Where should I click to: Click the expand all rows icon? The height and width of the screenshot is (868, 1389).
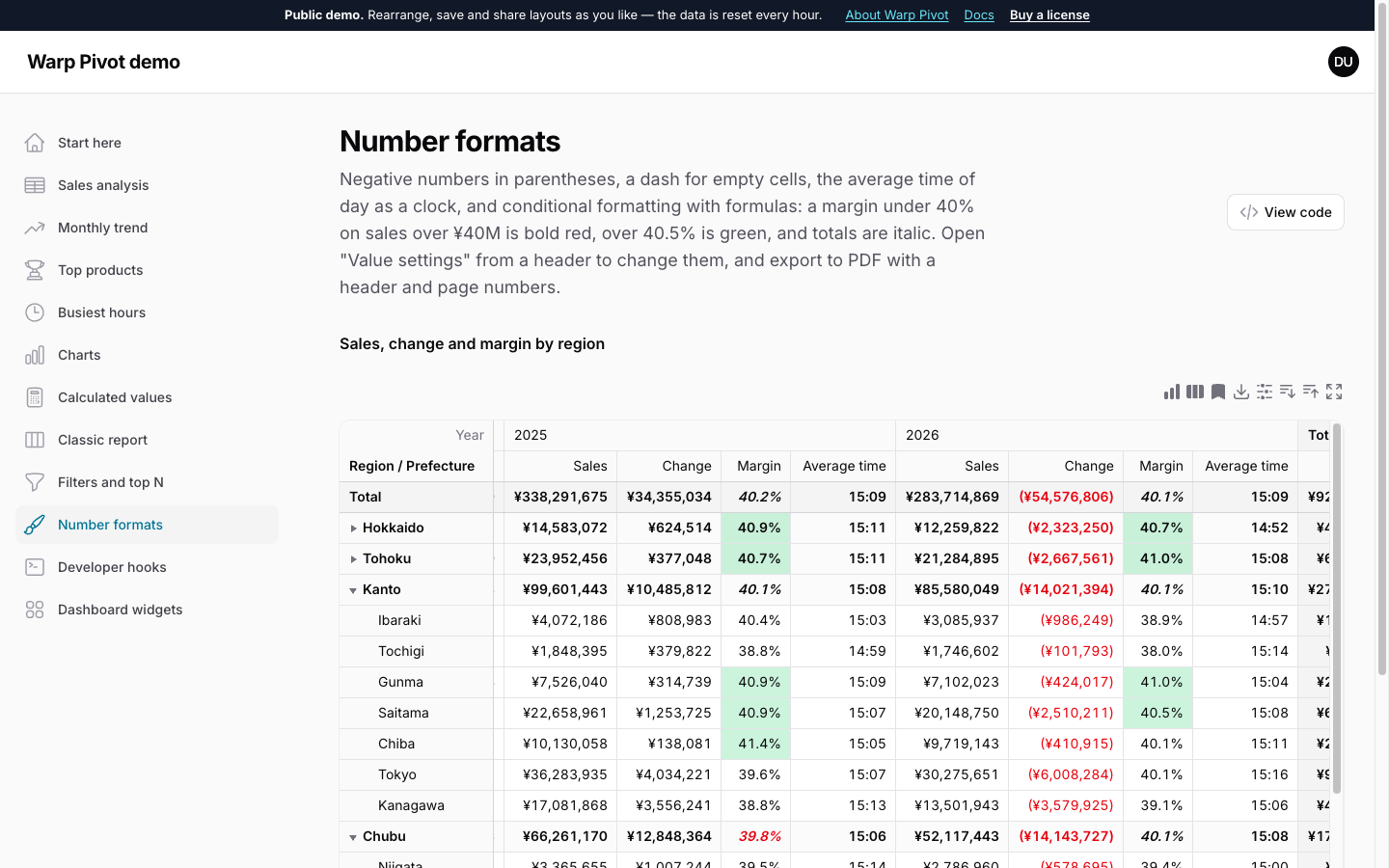[x=1288, y=392]
